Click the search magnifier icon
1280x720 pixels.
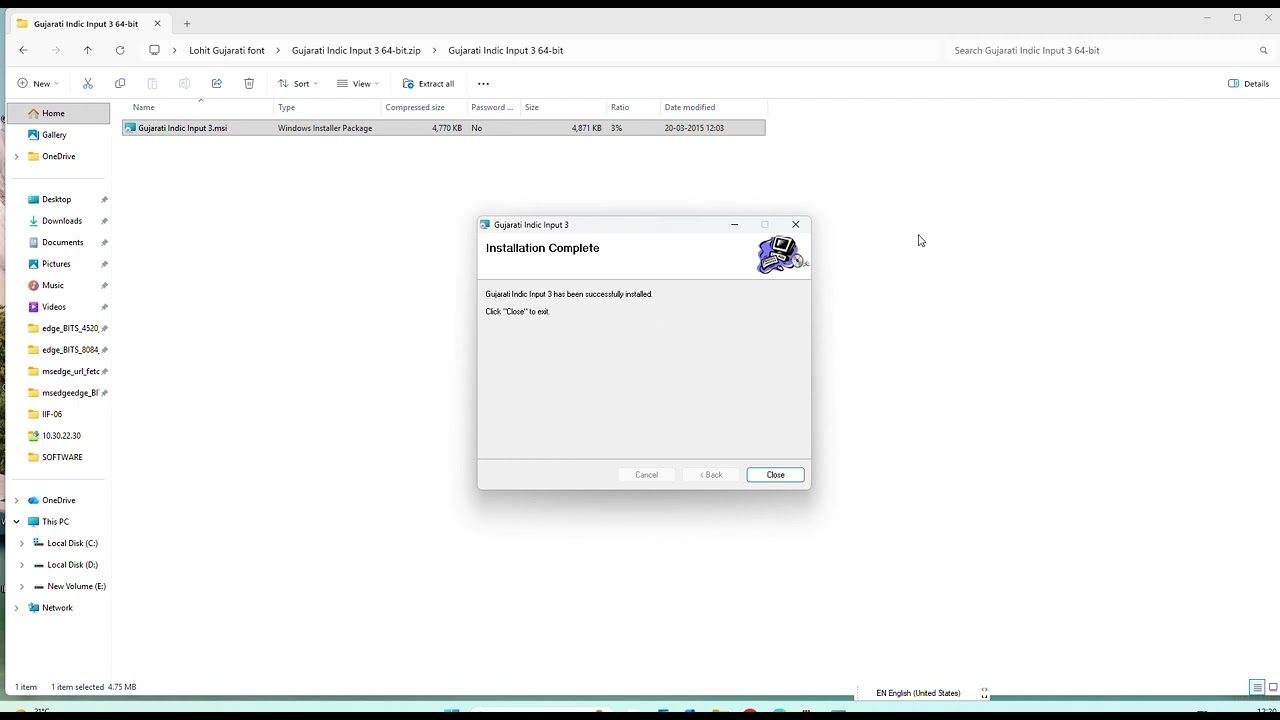coord(1264,50)
